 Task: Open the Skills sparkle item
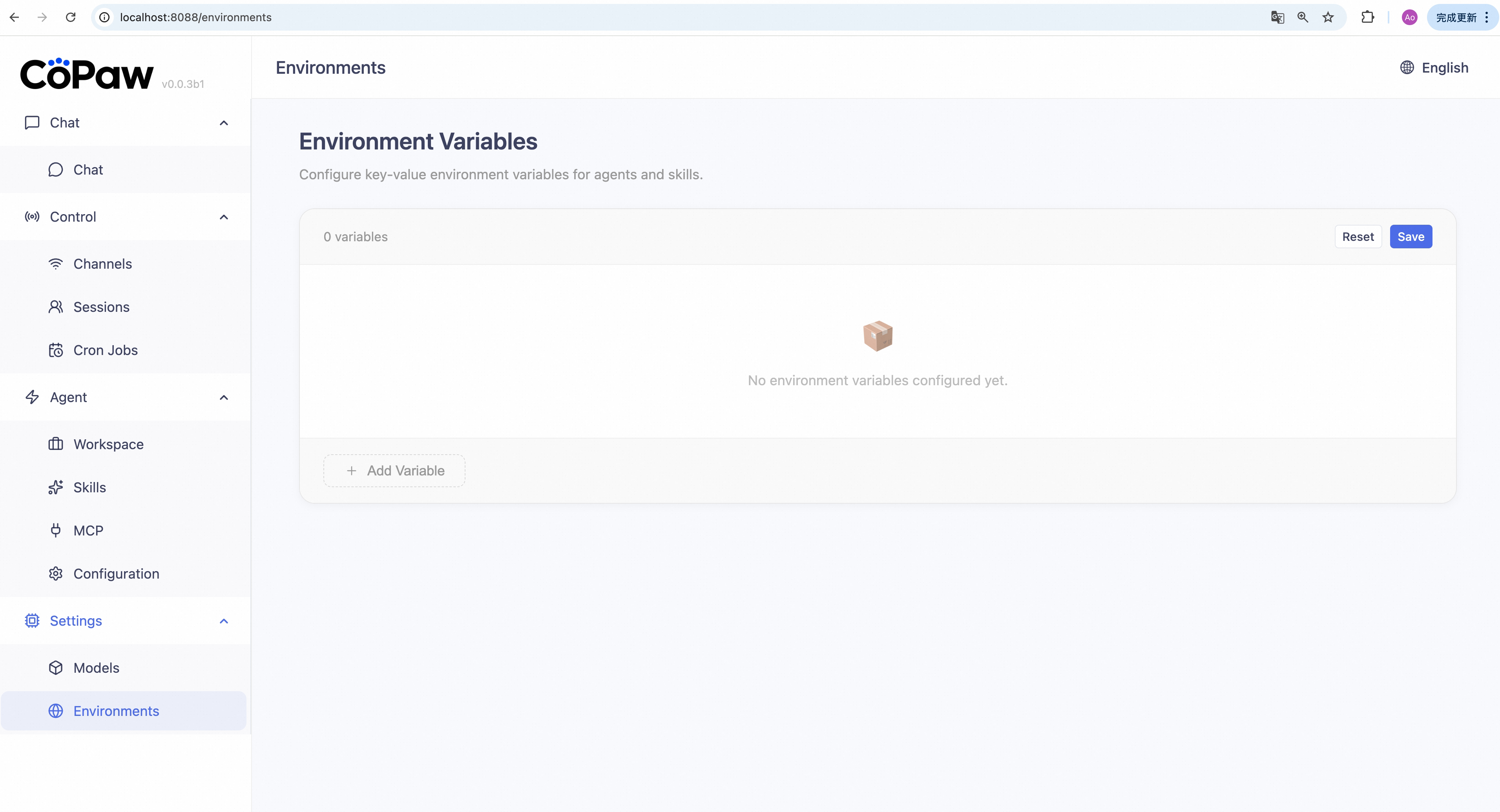tap(89, 487)
